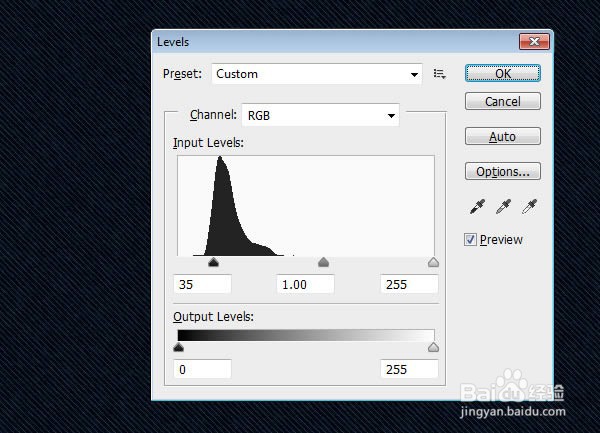The image size is (600, 433).
Task: Click the input black point slider
Action: point(214,262)
